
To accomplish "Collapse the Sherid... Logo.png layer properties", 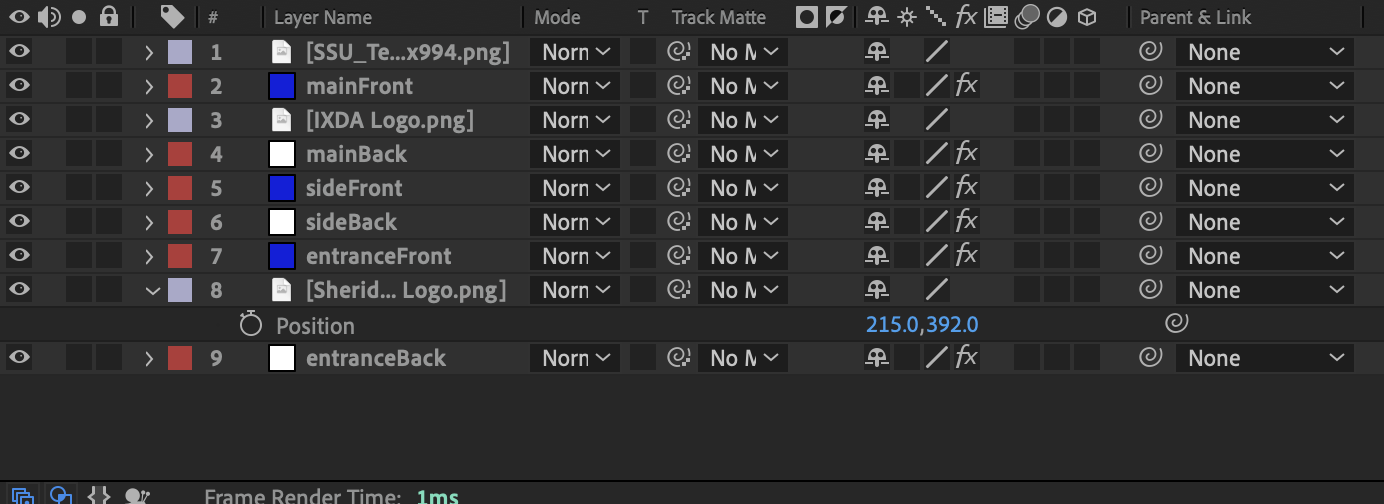I will (152, 291).
